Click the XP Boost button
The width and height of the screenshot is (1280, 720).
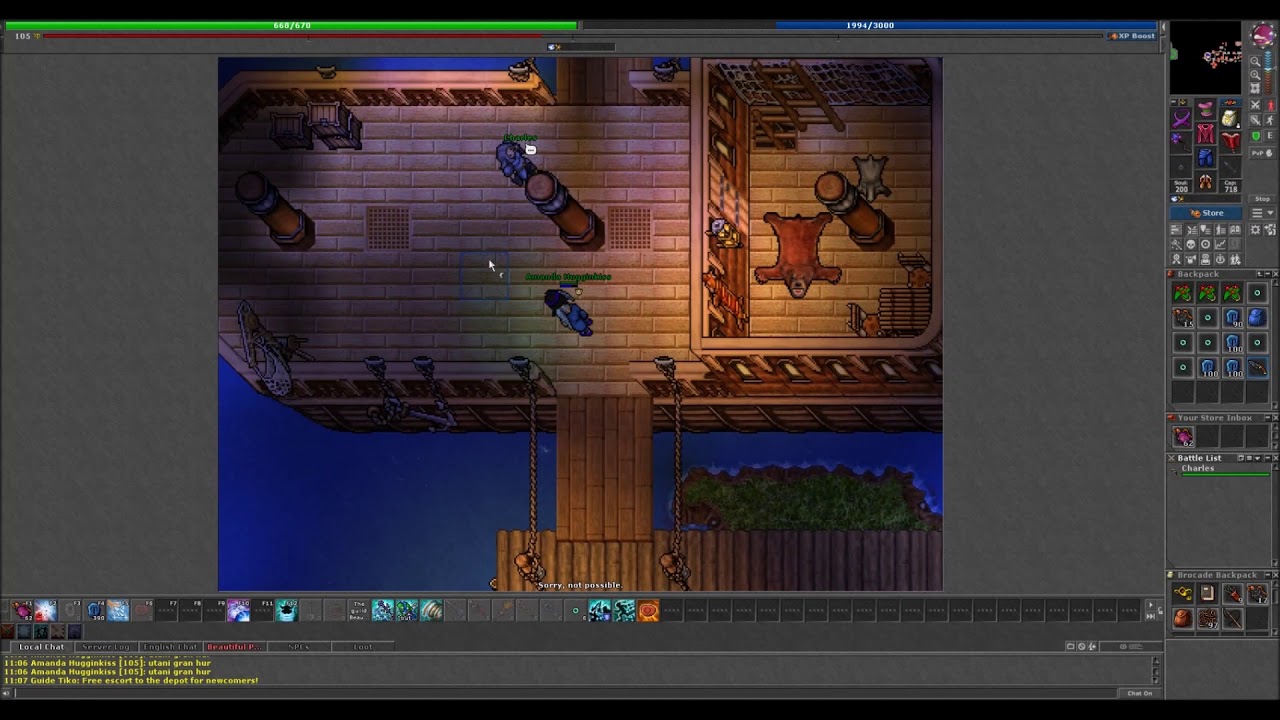pos(1134,36)
